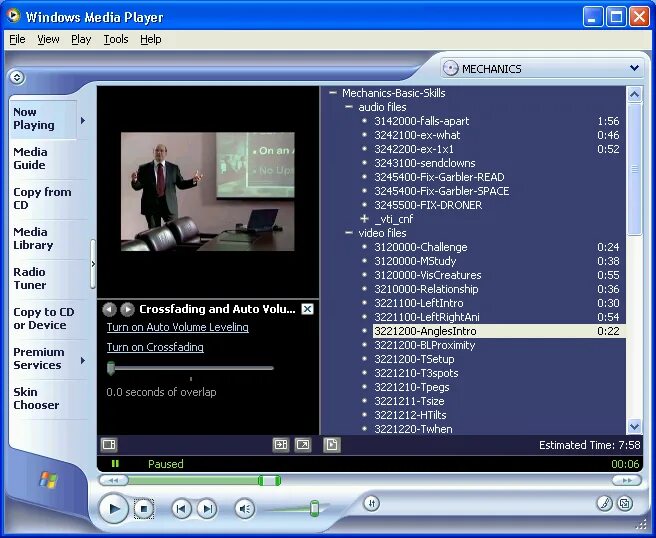656x538 pixels.
Task: Click the video size to fit icon
Action: (281, 445)
